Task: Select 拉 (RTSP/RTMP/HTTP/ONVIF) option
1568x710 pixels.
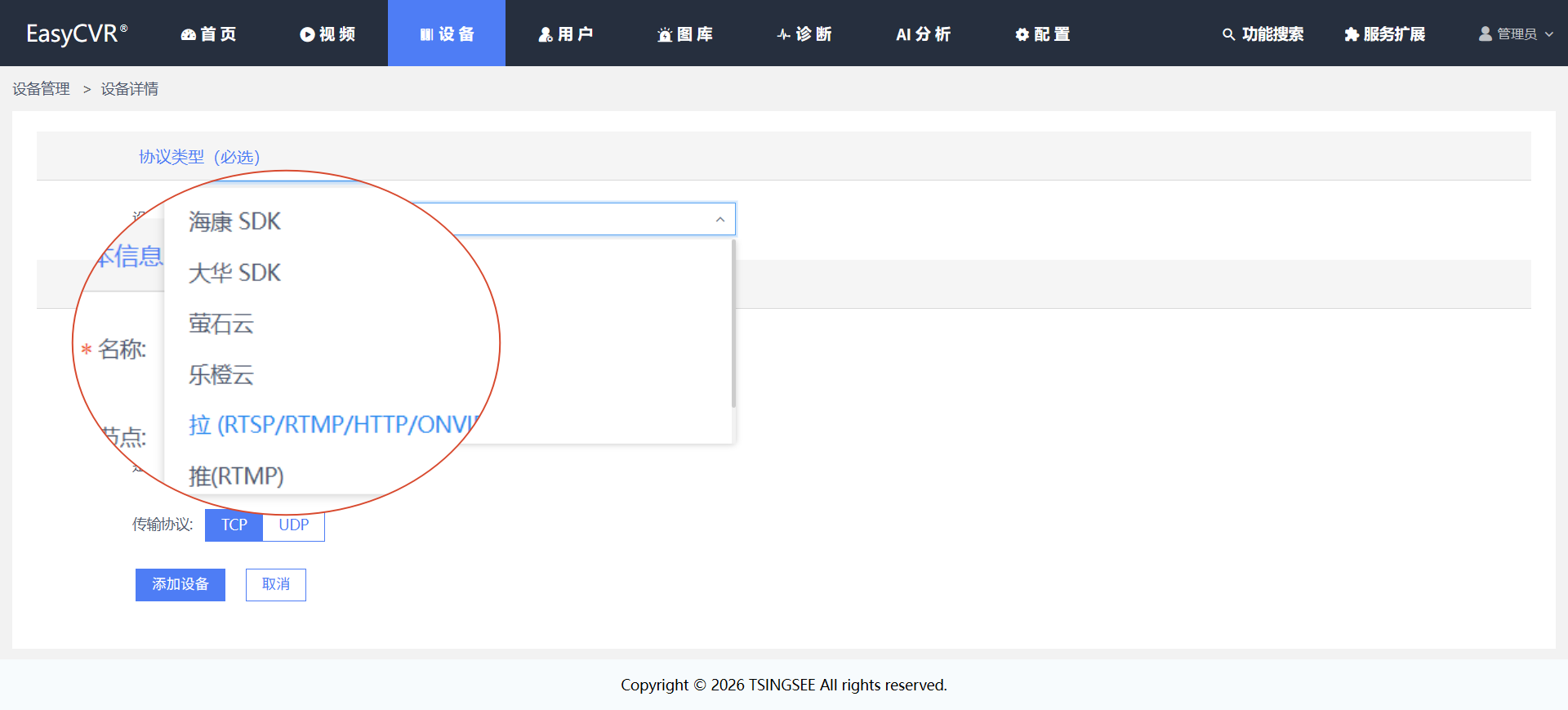Action: pos(333,425)
